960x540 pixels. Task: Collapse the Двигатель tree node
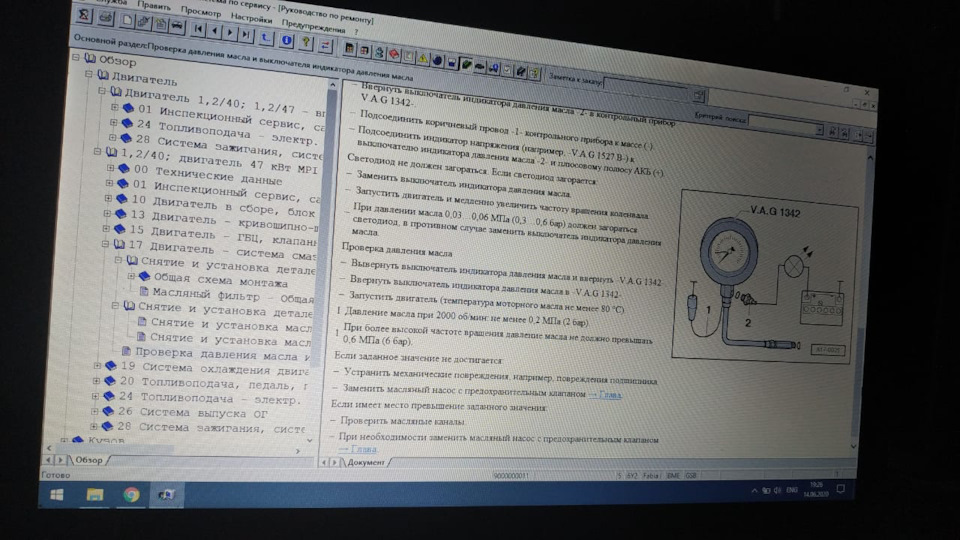pos(89,74)
